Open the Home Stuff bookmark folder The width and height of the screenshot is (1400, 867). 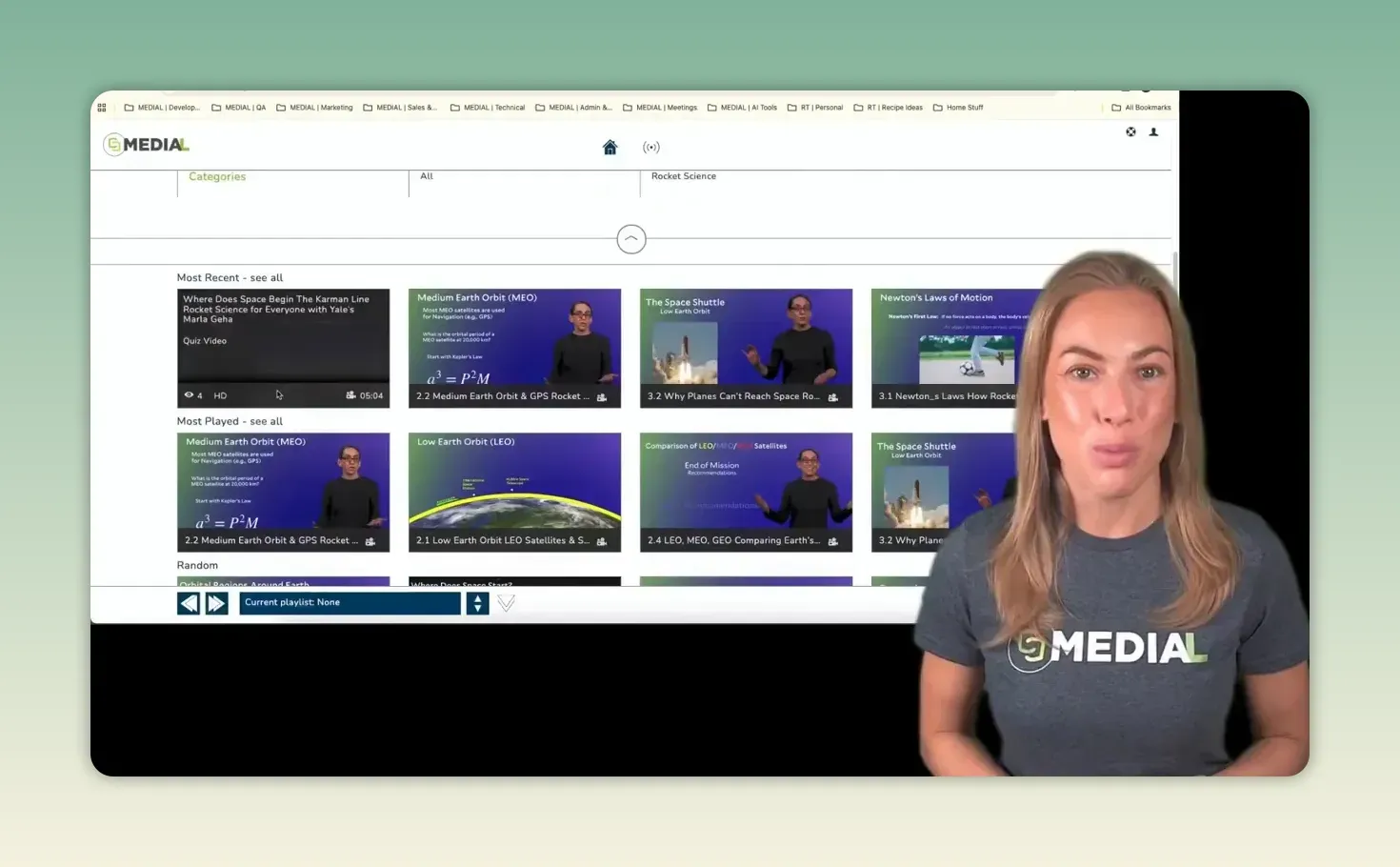click(958, 108)
